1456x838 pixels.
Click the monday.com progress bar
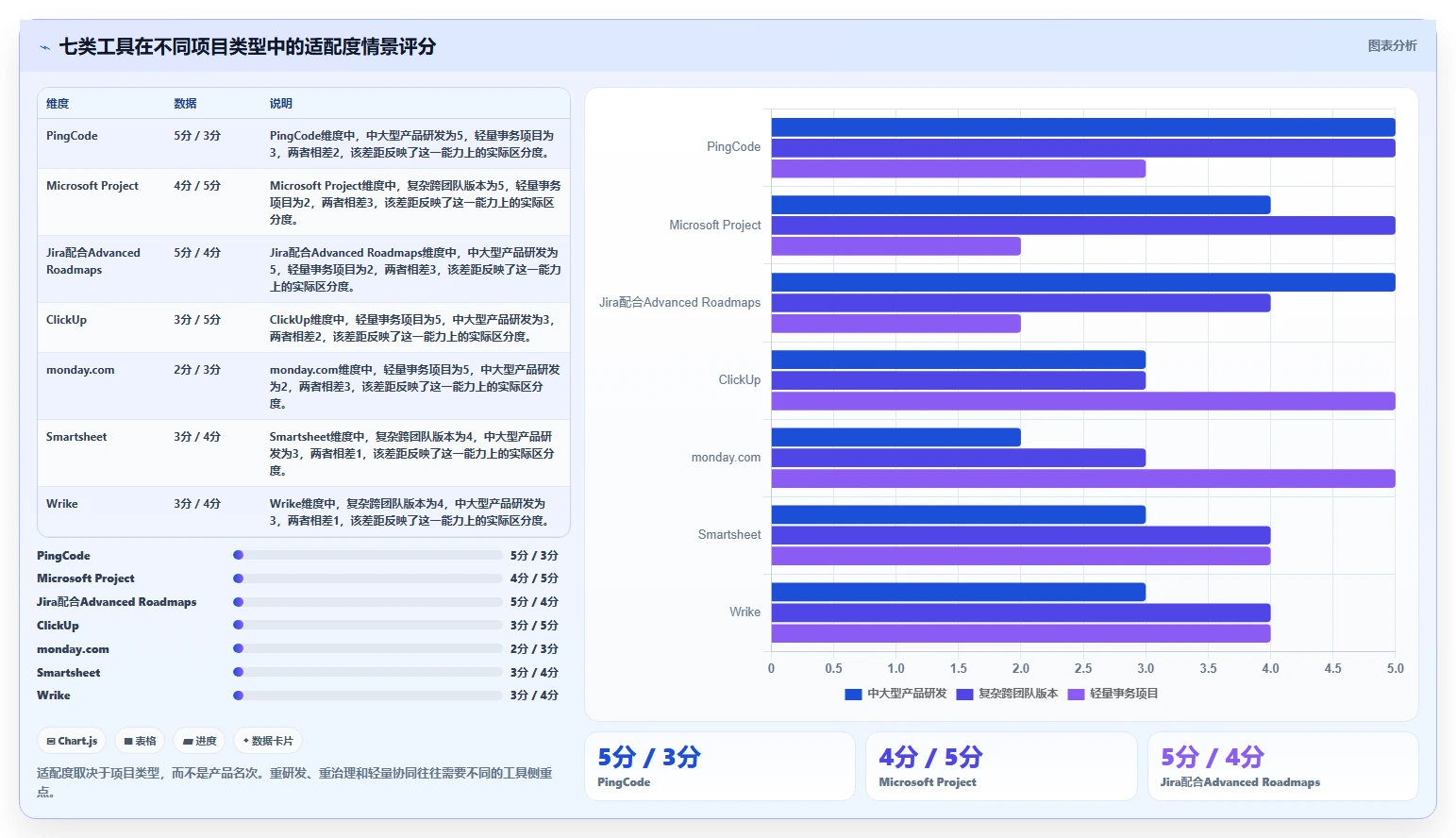(368, 648)
